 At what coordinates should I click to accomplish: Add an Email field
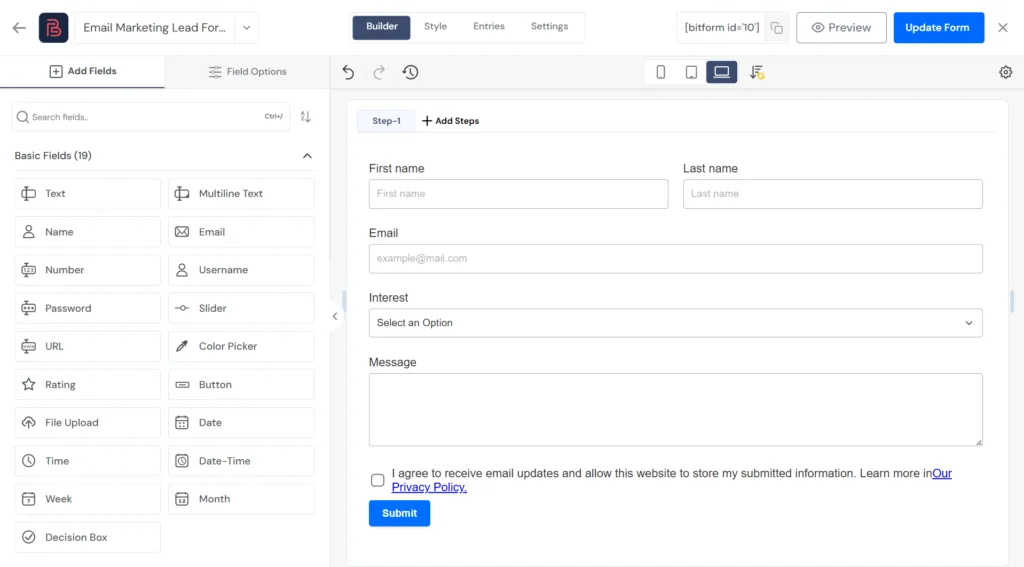coord(241,232)
